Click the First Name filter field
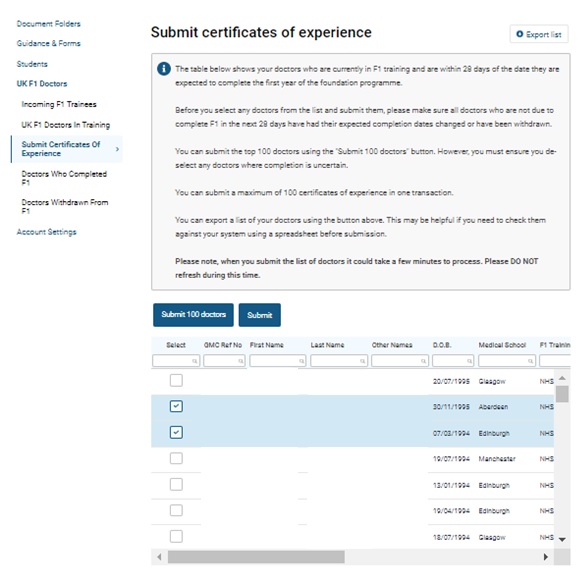 click(278, 361)
